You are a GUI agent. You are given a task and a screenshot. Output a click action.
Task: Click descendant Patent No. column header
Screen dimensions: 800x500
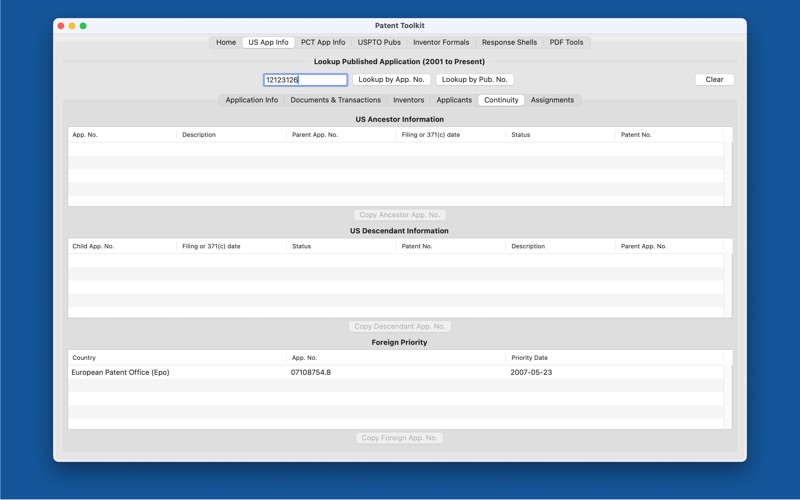tap(451, 246)
